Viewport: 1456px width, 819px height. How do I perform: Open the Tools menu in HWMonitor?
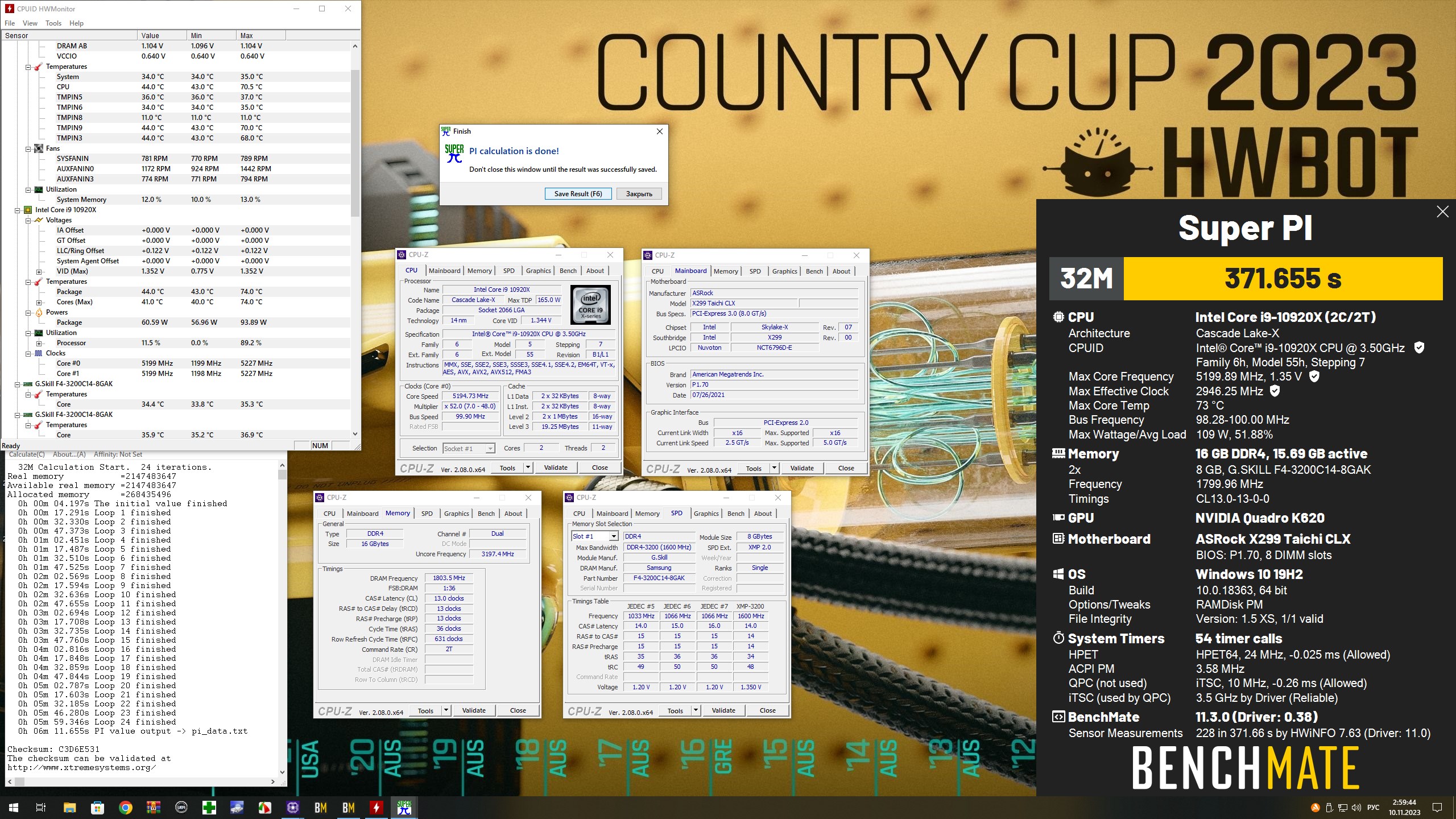click(53, 23)
